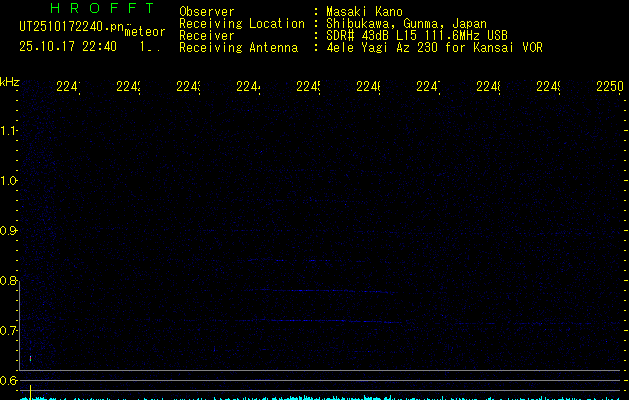Click the 2250 time axis label
The width and height of the screenshot is (629, 400).
tap(610, 86)
